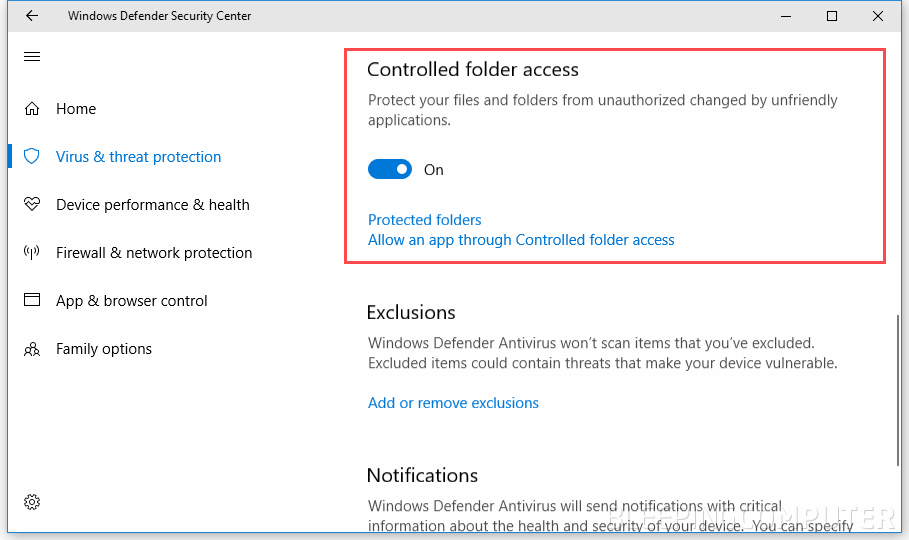Click the App & browser control window icon
Image resolution: width=909 pixels, height=540 pixels.
tap(32, 301)
